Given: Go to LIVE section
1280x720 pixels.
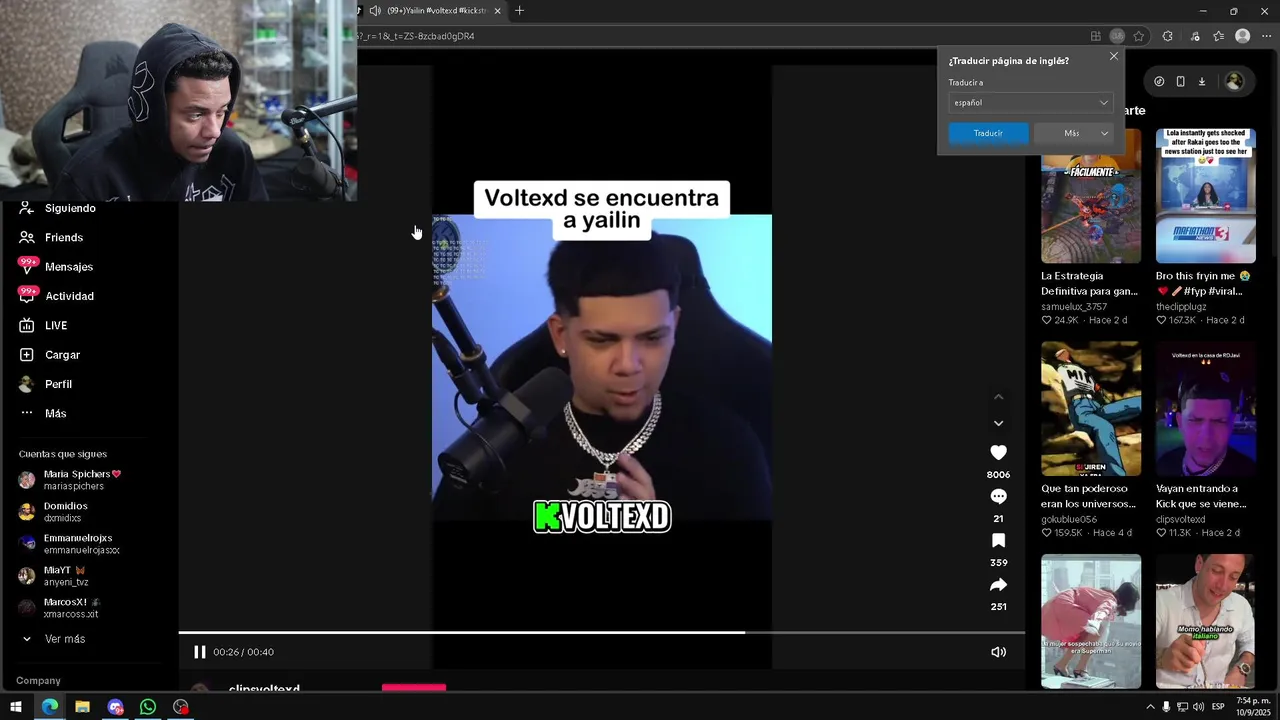Looking at the screenshot, I should coord(43,325).
